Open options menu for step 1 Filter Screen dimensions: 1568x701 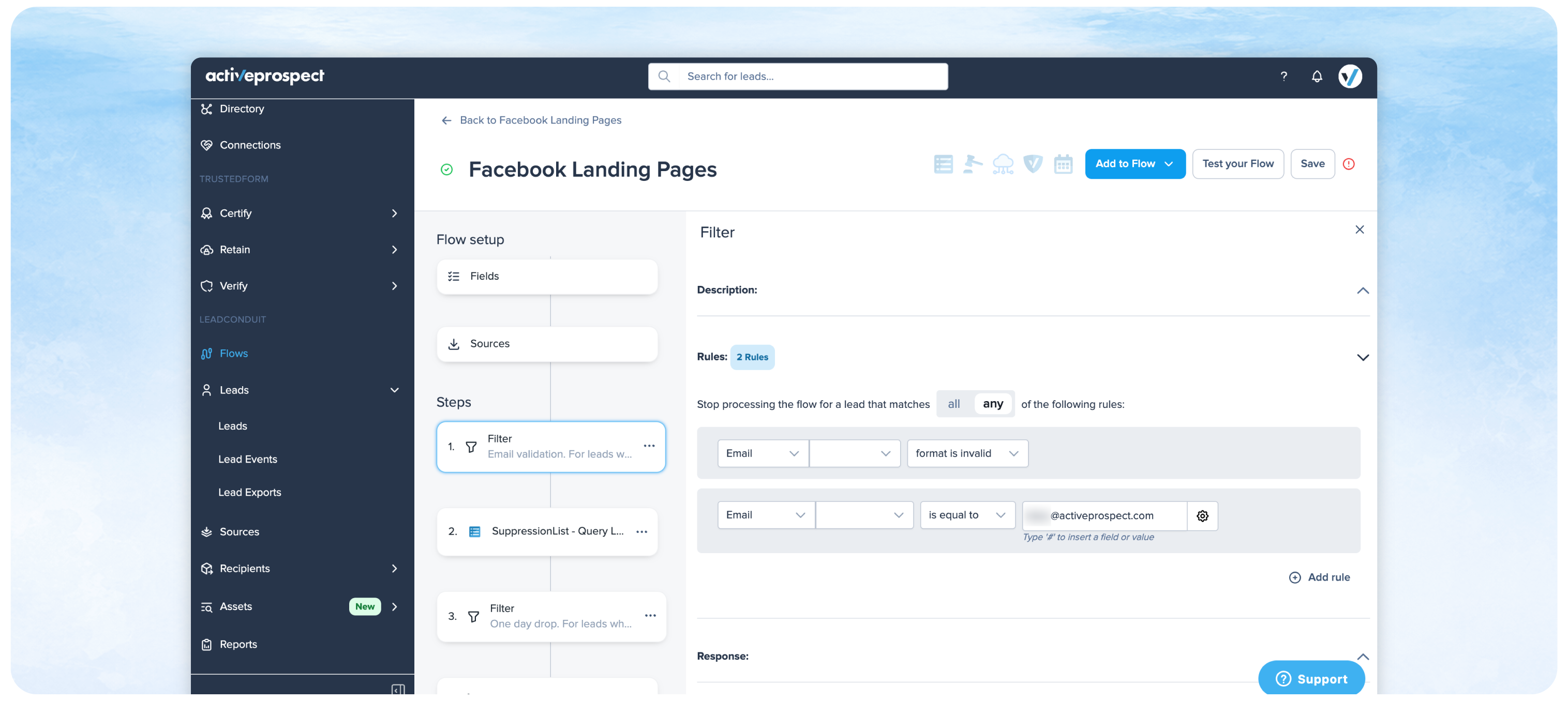[649, 446]
